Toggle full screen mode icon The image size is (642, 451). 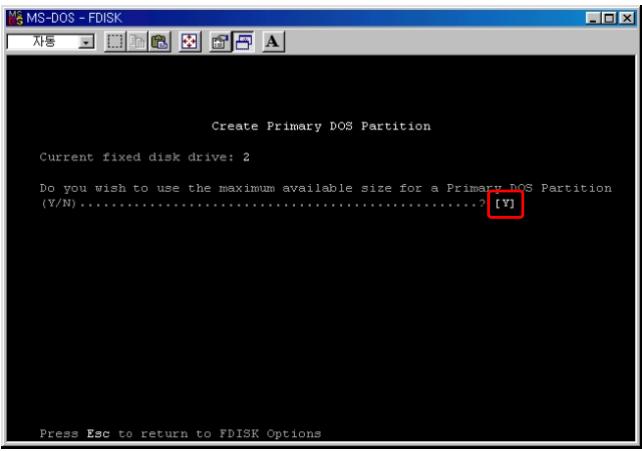pos(189,42)
